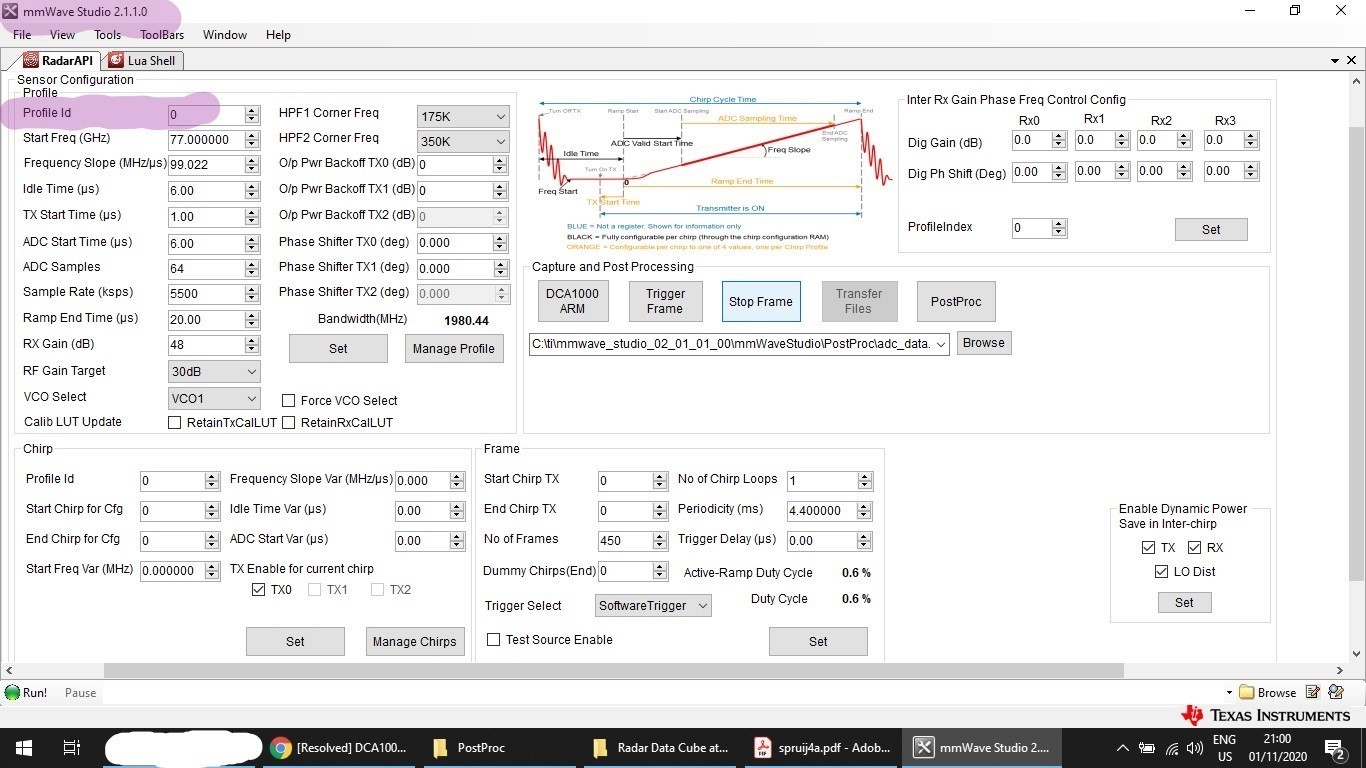The width and height of the screenshot is (1366, 768).
Task: Click the horizontal scrollbar right arrow
Action: 1341,671
